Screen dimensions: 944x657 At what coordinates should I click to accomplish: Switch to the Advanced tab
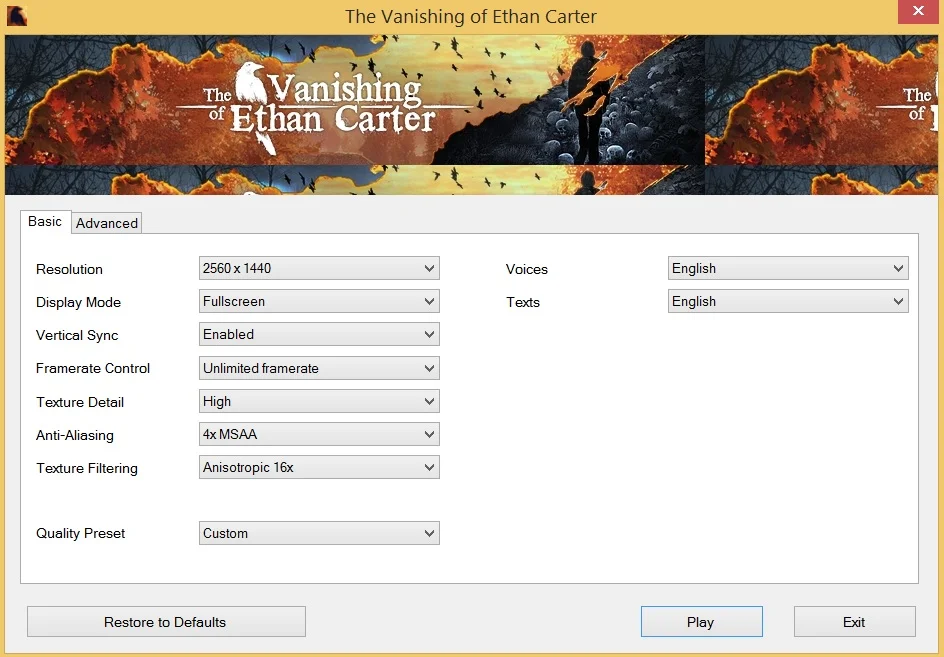[107, 223]
